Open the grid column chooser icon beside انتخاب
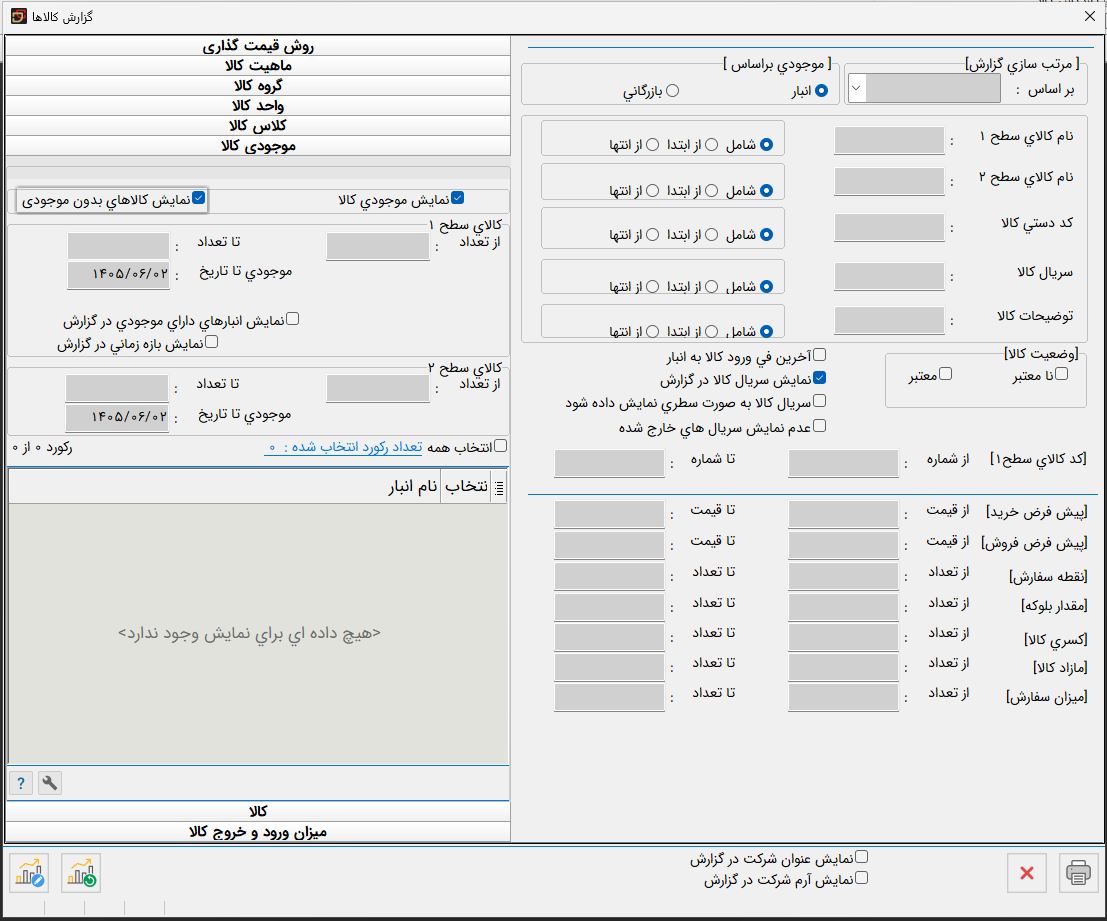 [499, 488]
